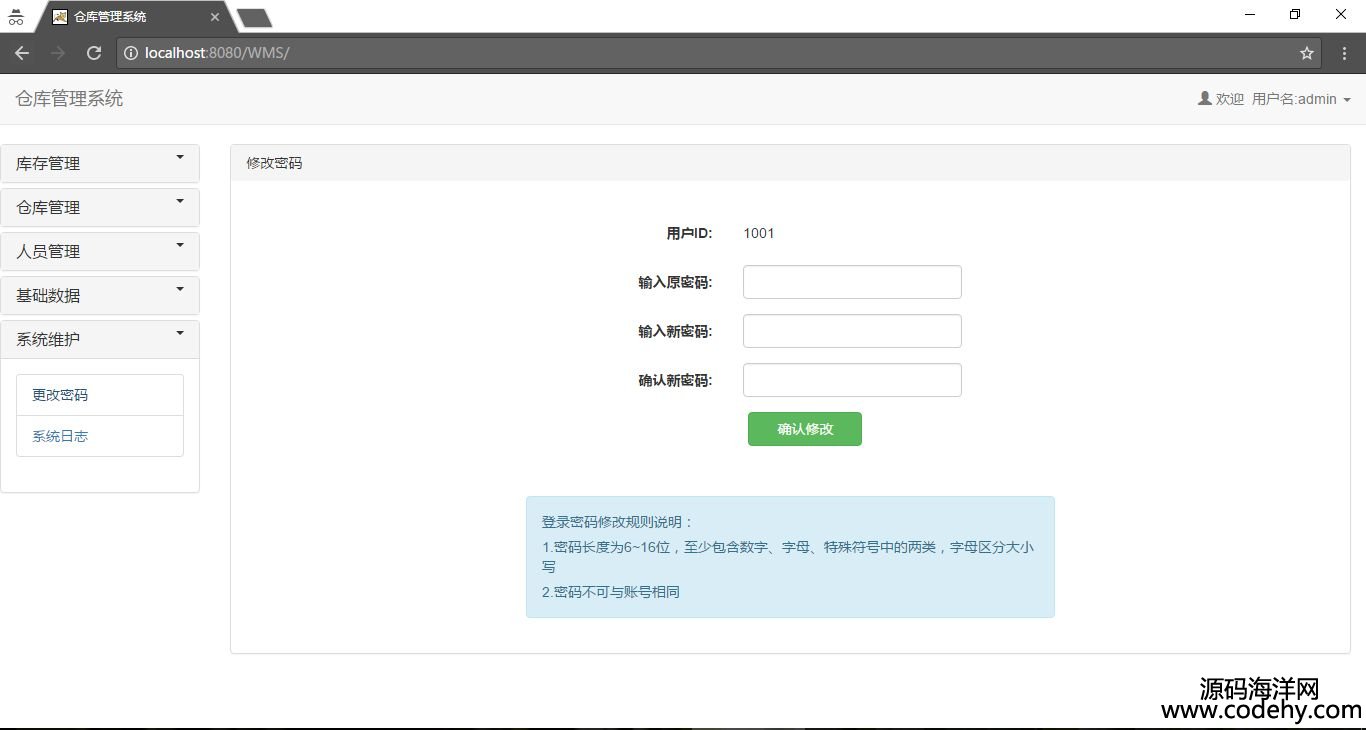Expand the 库存管理 sidebar section
The width and height of the screenshot is (1366, 730).
pyautogui.click(x=100, y=163)
